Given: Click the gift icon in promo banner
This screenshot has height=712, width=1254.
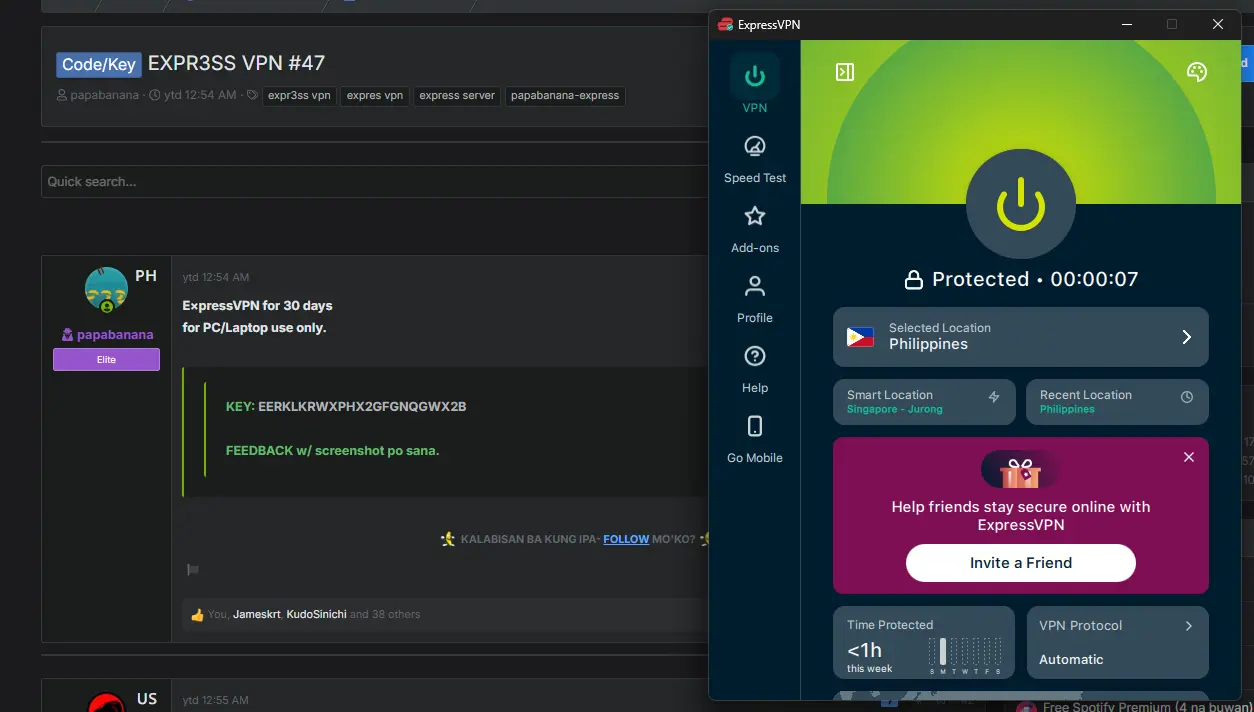Looking at the screenshot, I should tap(1020, 469).
